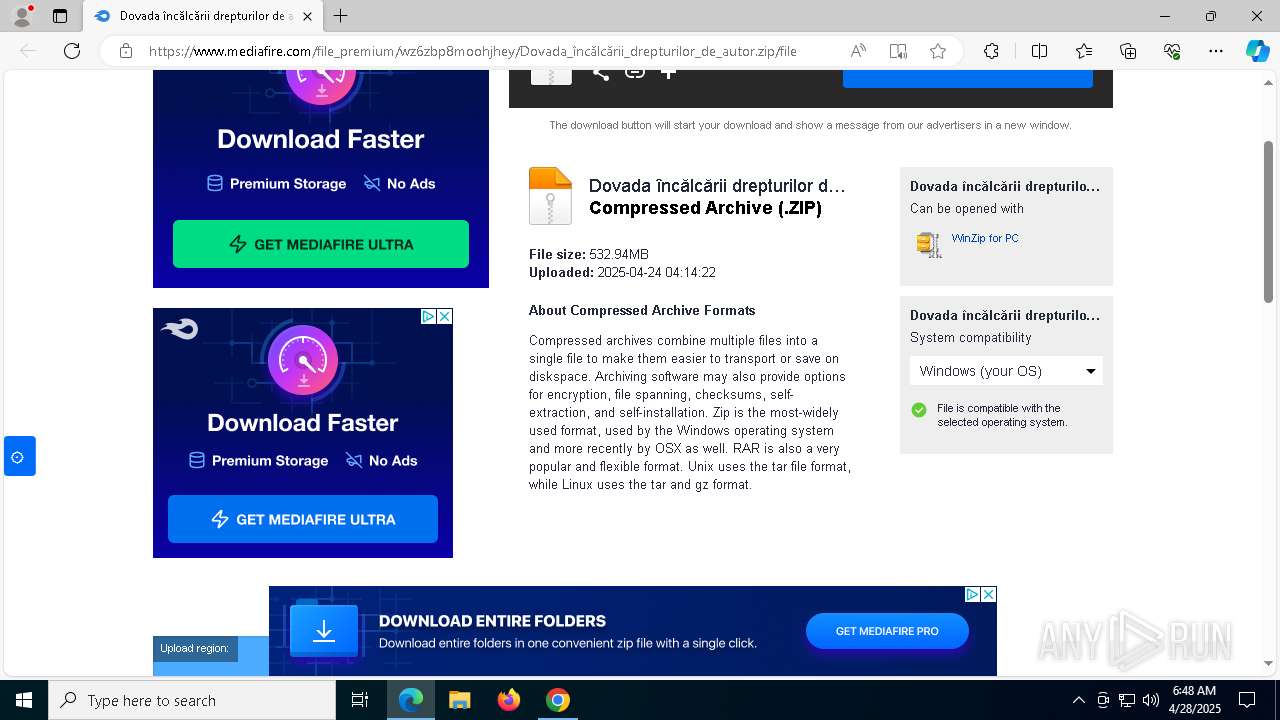Click green GET MEDIAFIRE ULTRA button
Screen dimensions: 1280x720
(x=321, y=244)
